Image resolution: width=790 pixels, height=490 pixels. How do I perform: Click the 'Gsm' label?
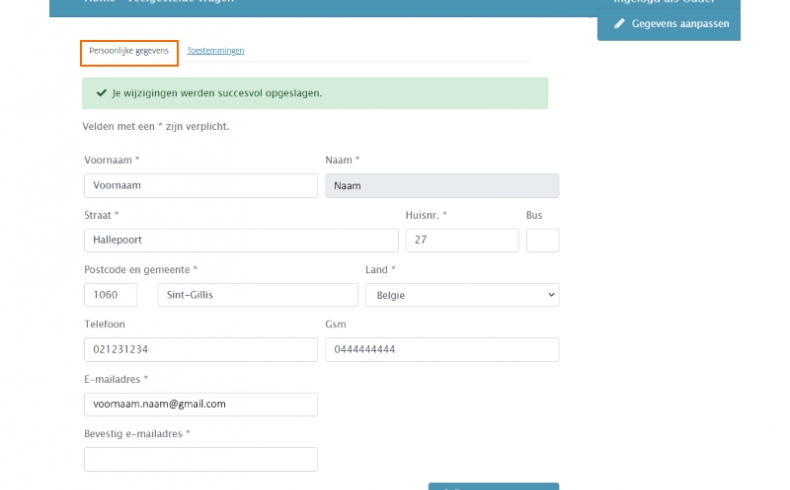click(x=336, y=324)
